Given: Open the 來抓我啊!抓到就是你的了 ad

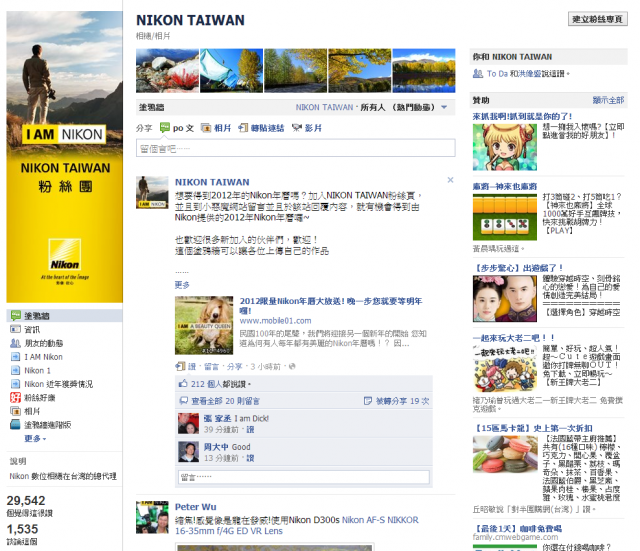Looking at the screenshot, I should [522, 116].
